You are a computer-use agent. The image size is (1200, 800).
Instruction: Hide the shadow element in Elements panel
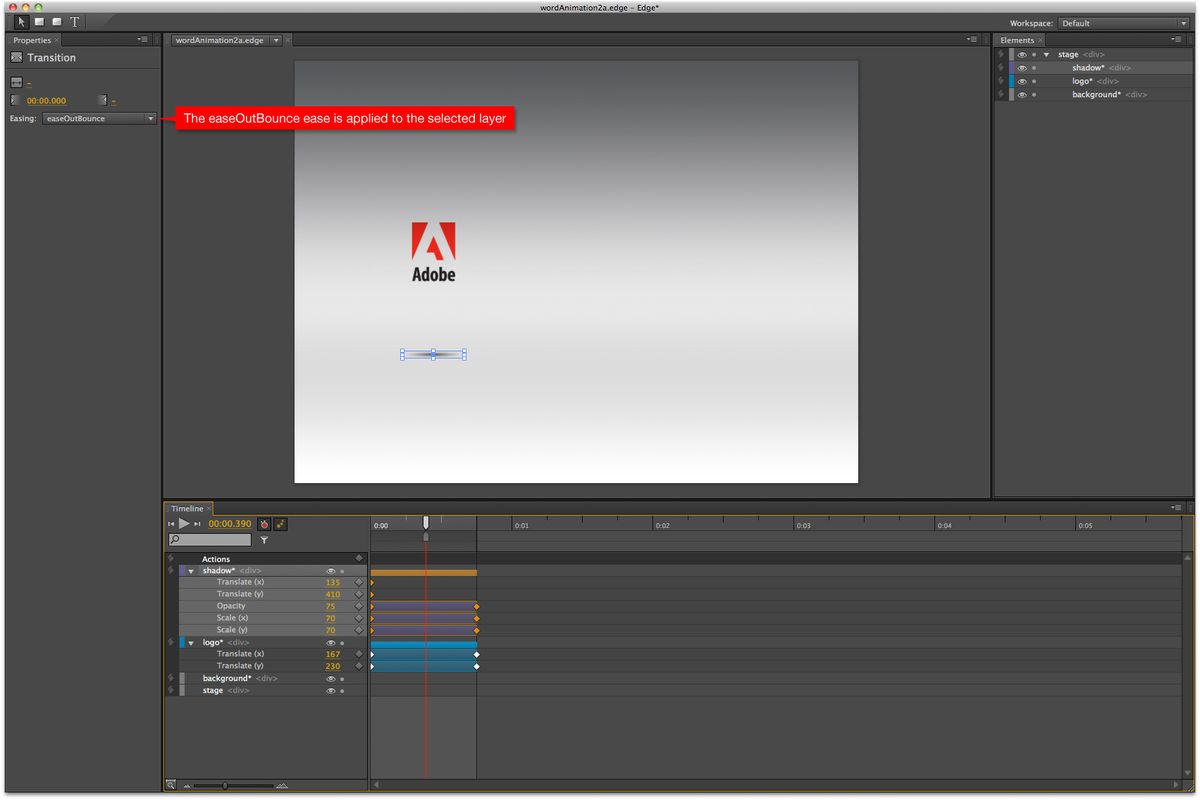[1022, 67]
